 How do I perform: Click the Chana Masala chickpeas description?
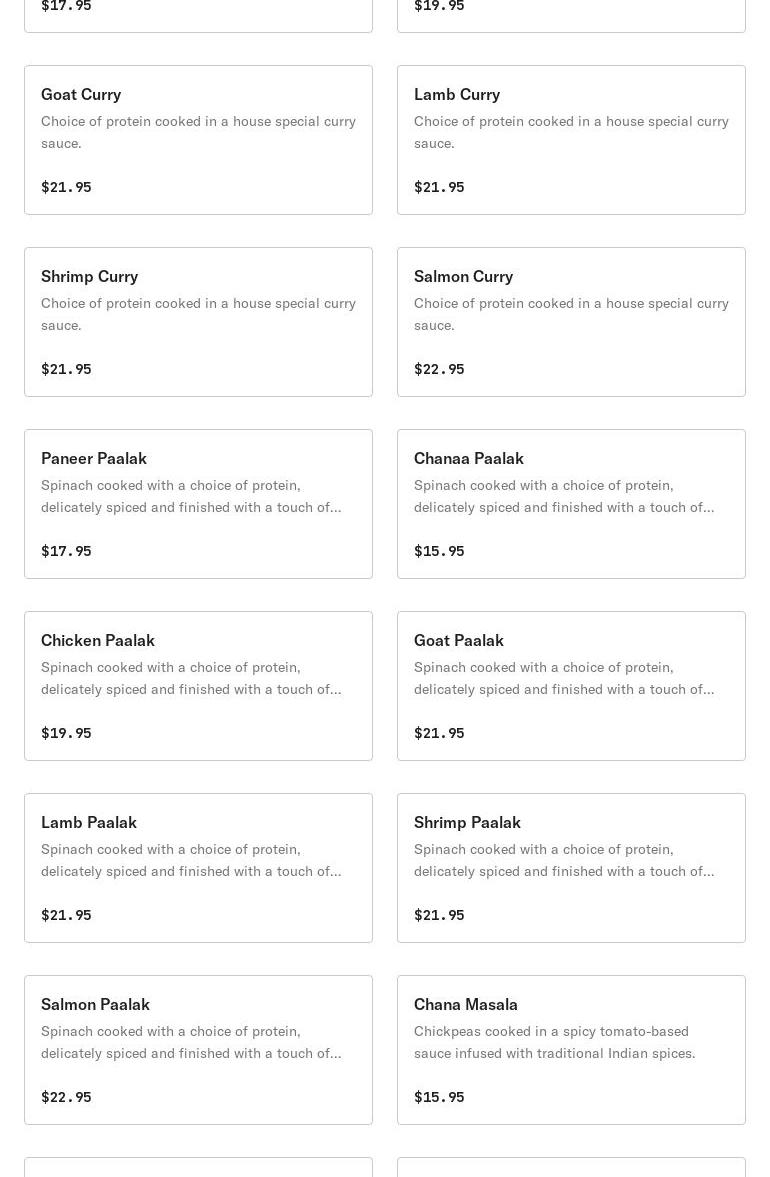point(555,1042)
